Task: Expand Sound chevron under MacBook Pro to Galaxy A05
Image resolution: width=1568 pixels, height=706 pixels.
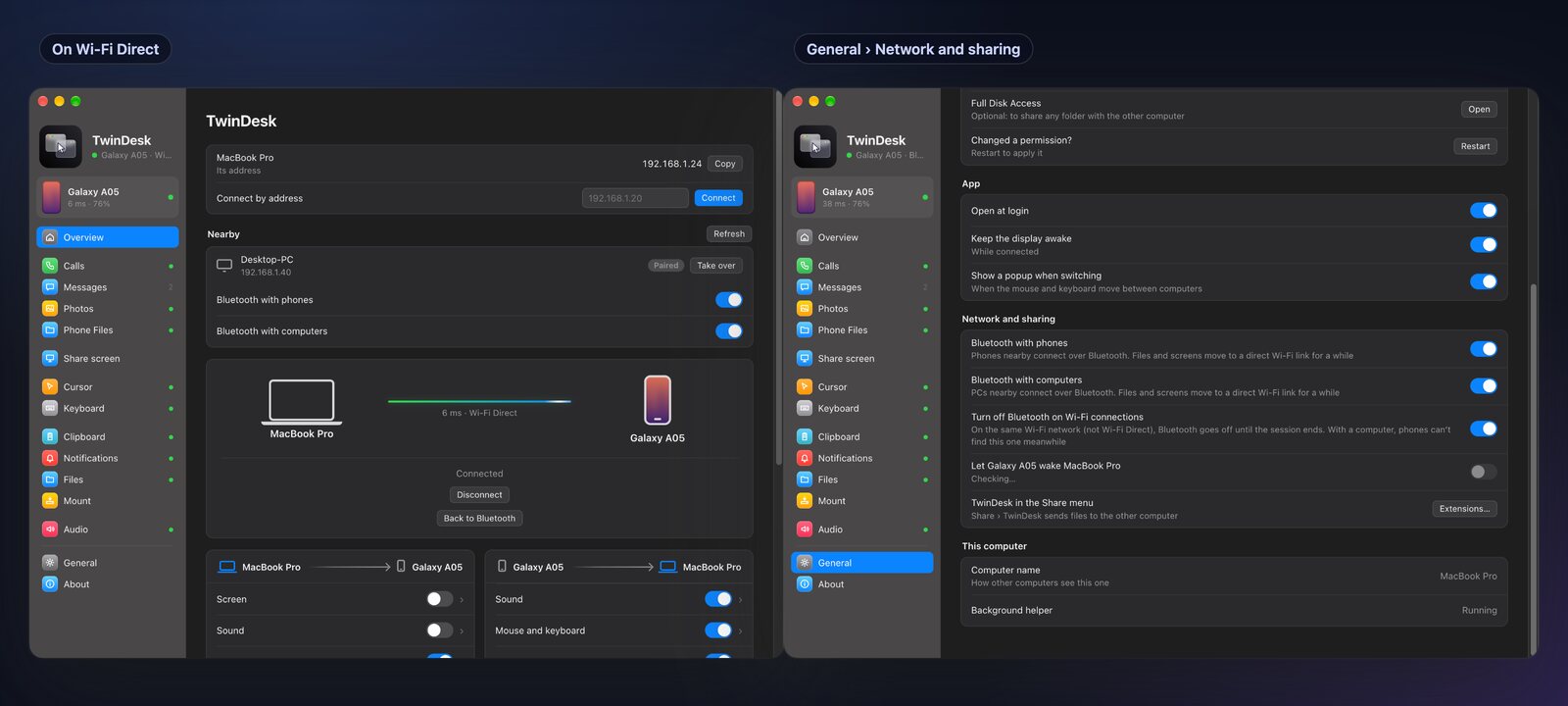Action: tap(462, 630)
